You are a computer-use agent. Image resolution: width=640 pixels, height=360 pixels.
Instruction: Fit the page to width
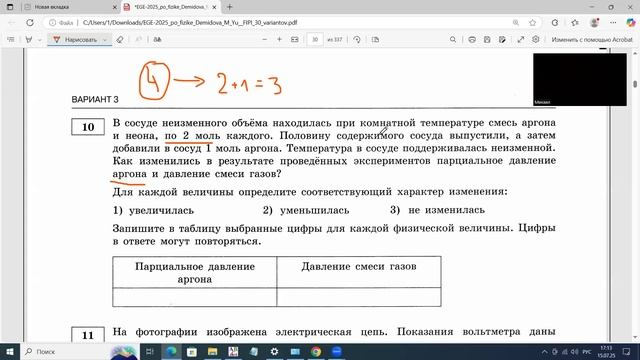pos(295,40)
